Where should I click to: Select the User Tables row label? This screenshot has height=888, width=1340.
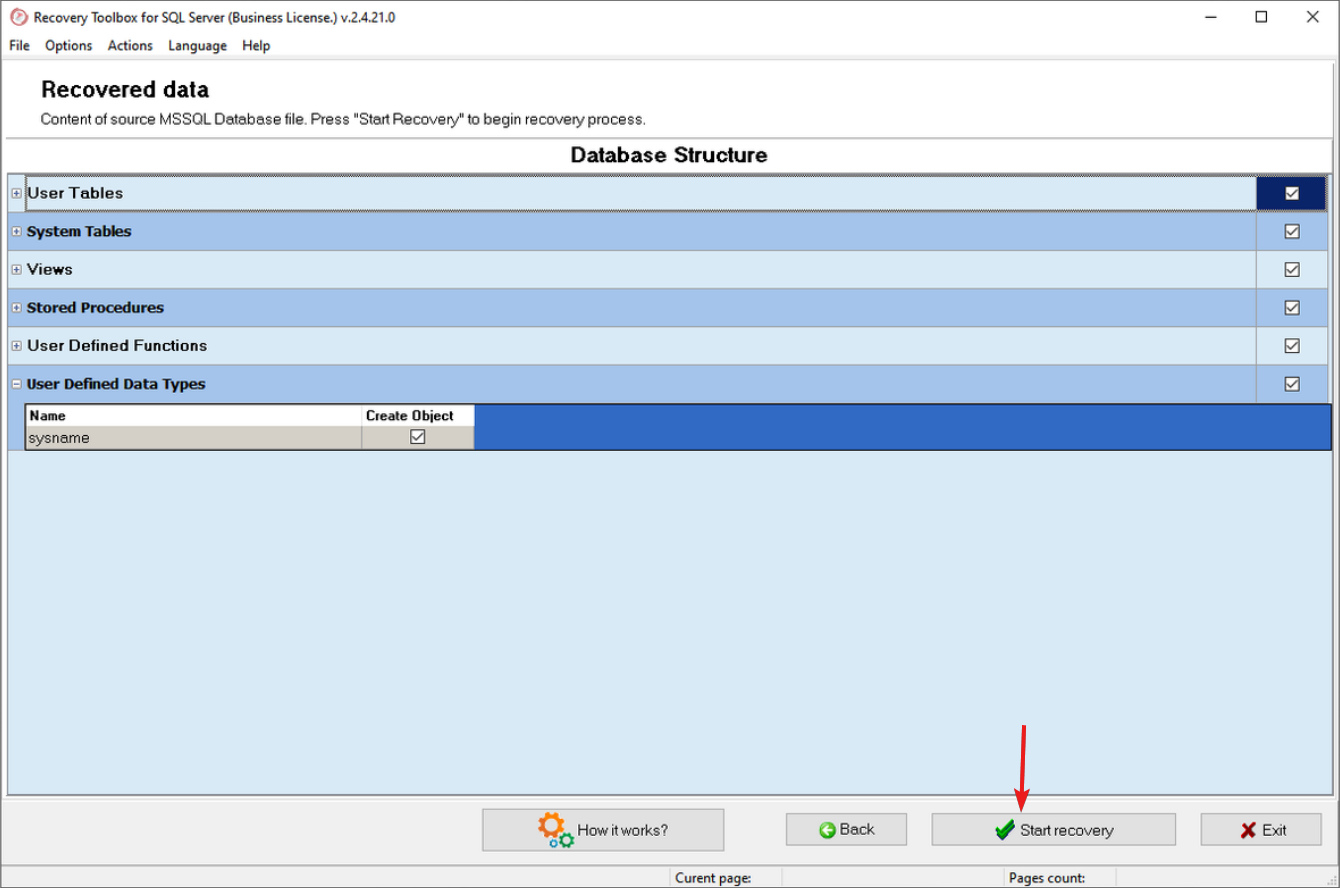tap(75, 193)
